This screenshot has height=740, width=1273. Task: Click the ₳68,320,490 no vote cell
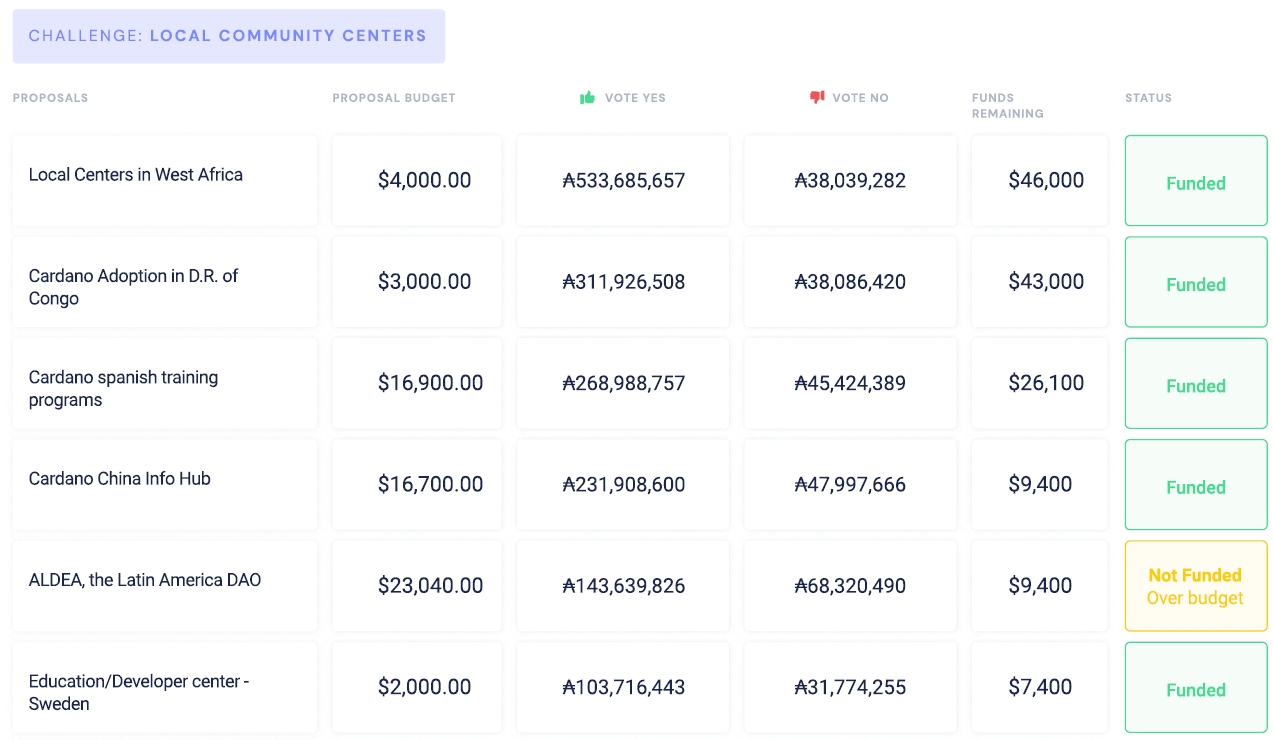tap(850, 586)
